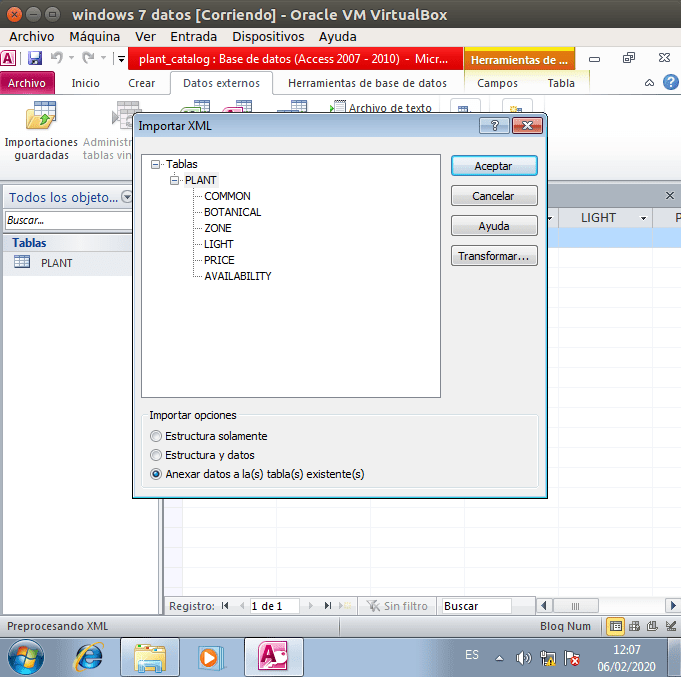
Task: Select the BOTANICAL item in the tree
Action: [x=232, y=212]
